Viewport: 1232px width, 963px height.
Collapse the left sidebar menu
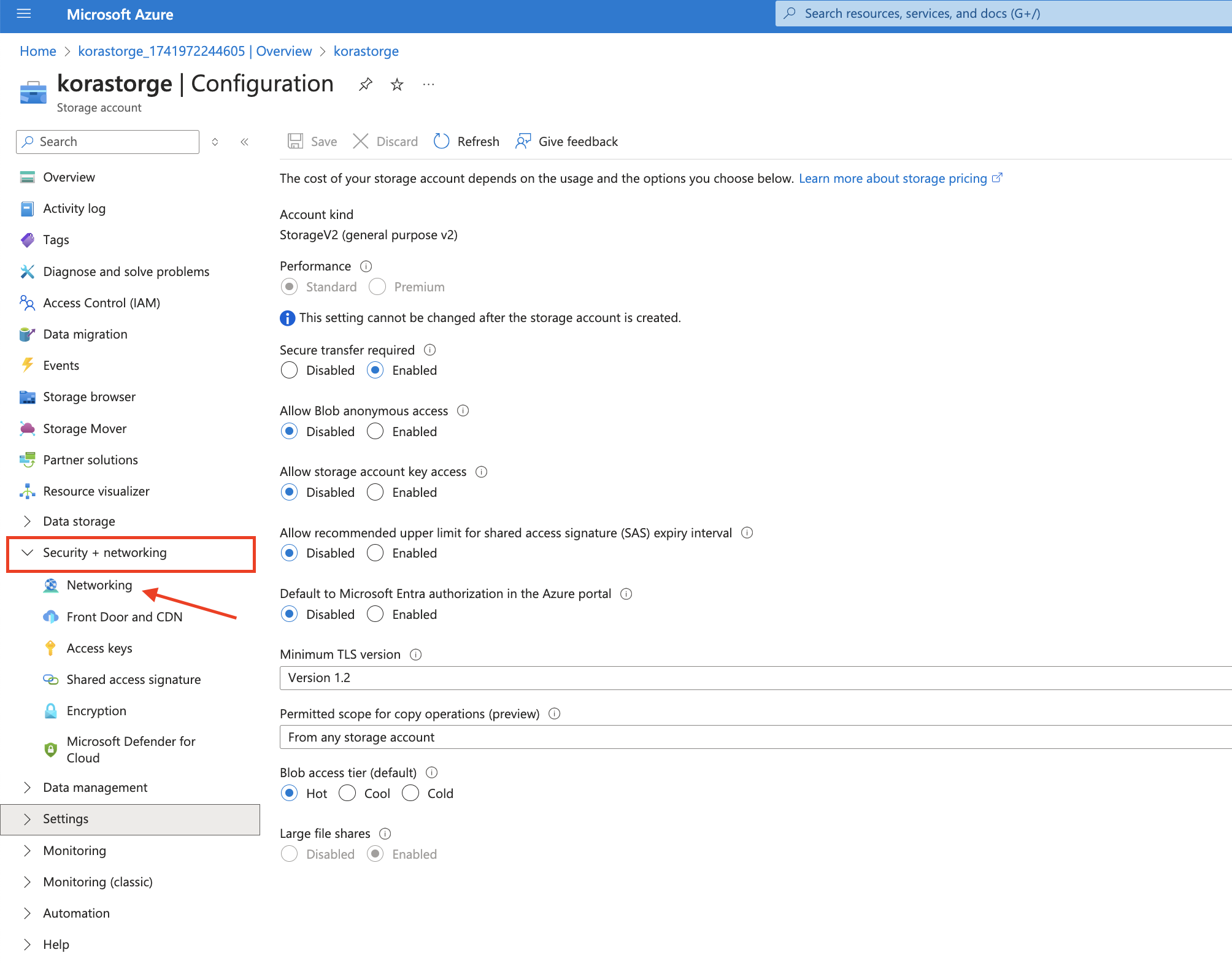tap(244, 142)
